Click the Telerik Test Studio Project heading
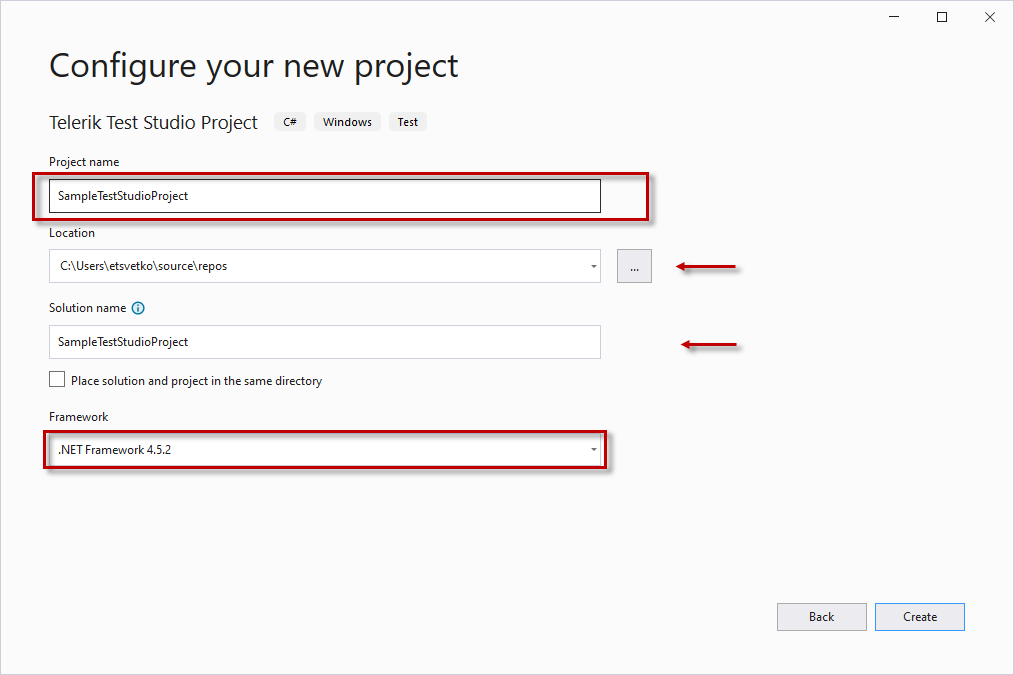Screen dimensions: 1014x675 [153, 122]
